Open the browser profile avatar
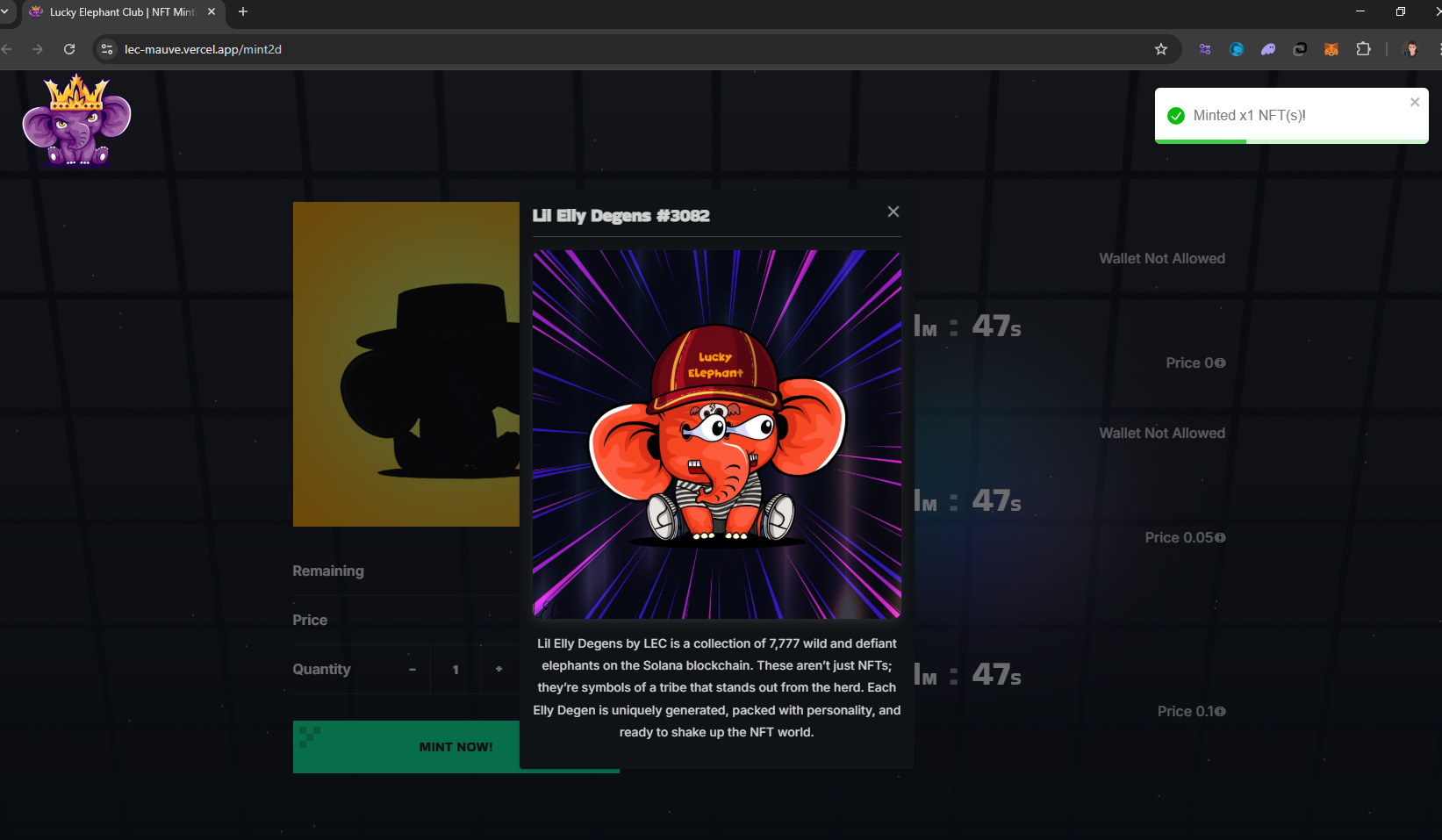This screenshot has width=1442, height=840. [1411, 49]
